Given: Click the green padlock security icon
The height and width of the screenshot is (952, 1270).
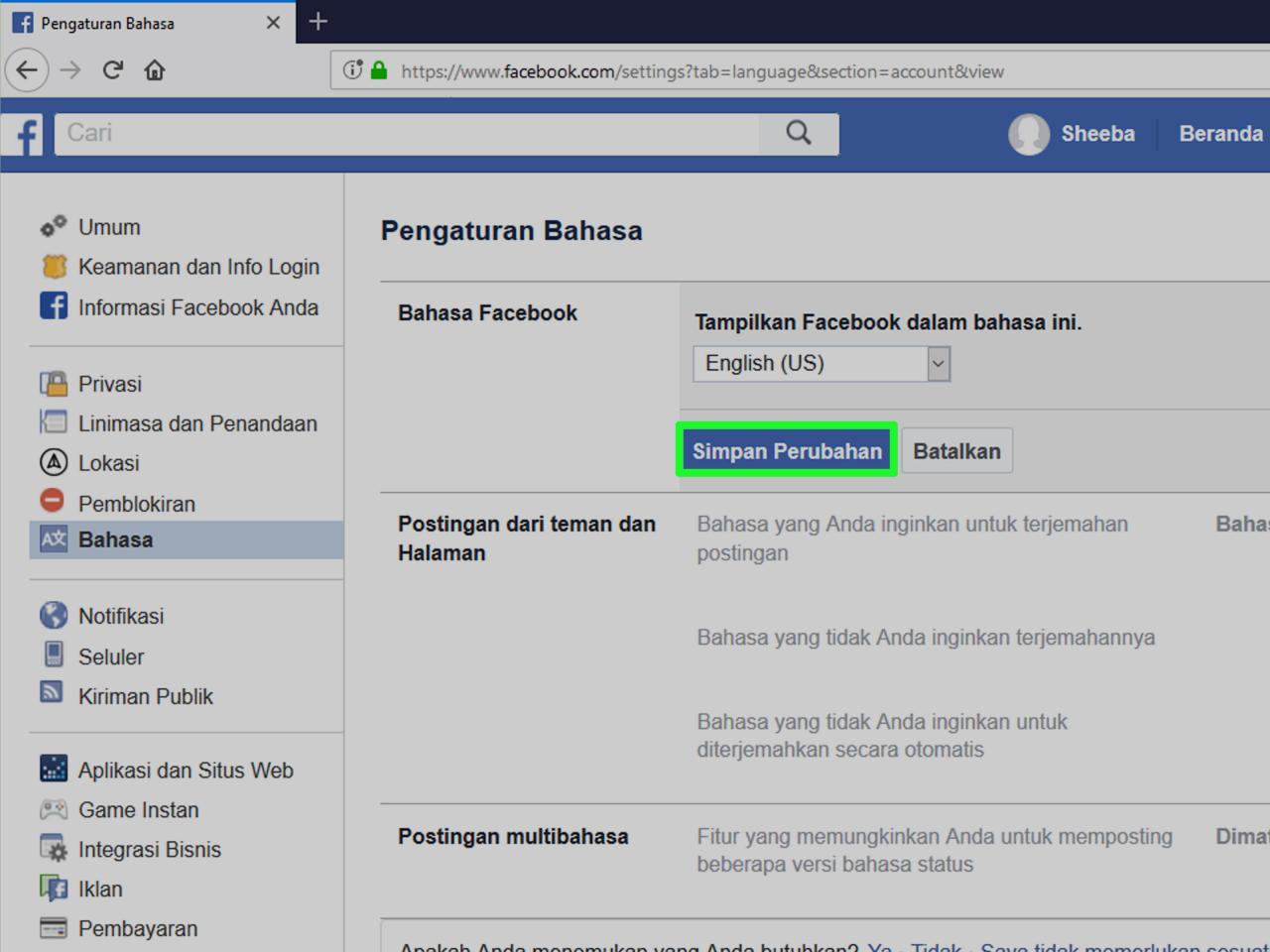Looking at the screenshot, I should [x=379, y=70].
